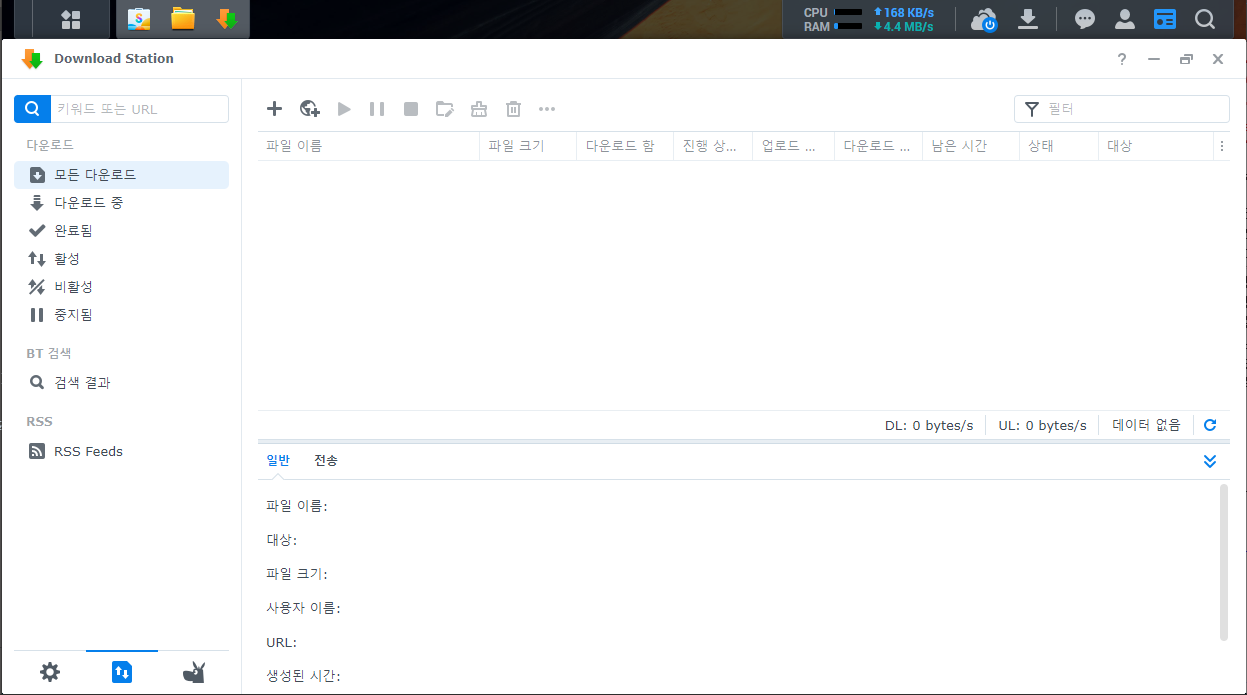Switch to the Download Station taskbar icon
The height and width of the screenshot is (695, 1247).
click(227, 19)
